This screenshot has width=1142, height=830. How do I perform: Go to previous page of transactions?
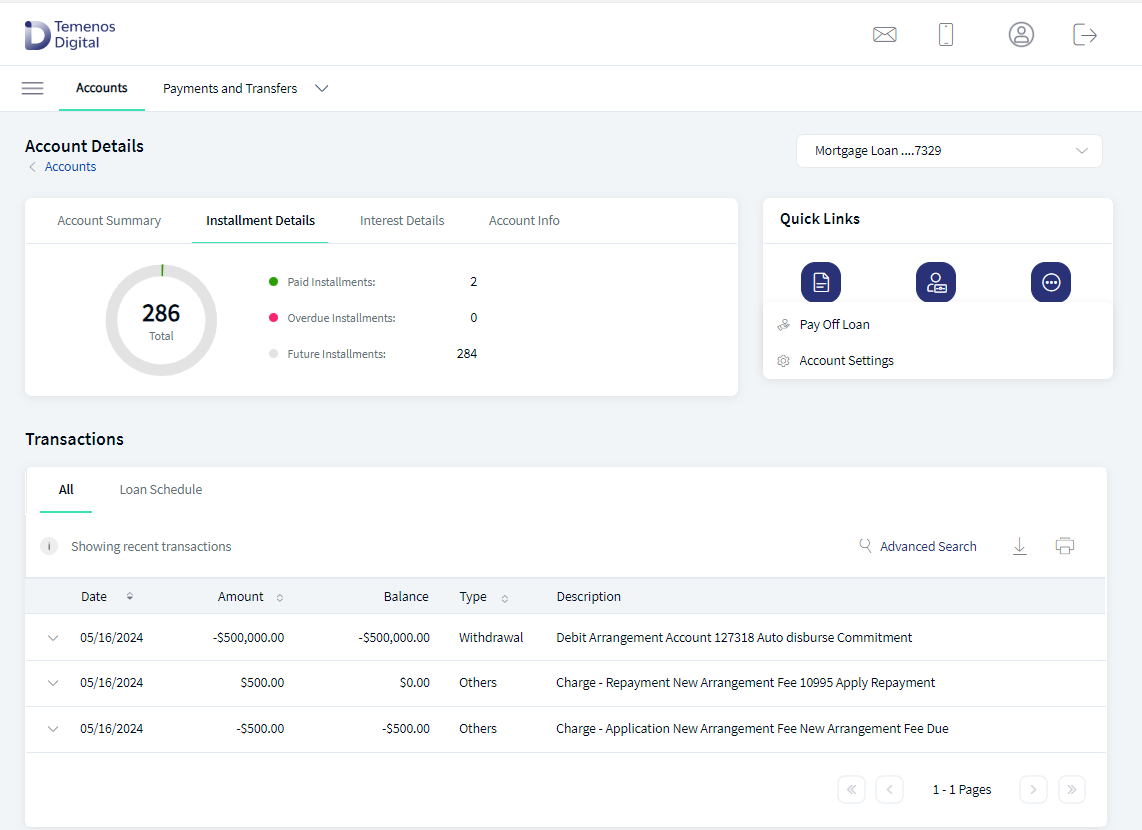click(889, 789)
